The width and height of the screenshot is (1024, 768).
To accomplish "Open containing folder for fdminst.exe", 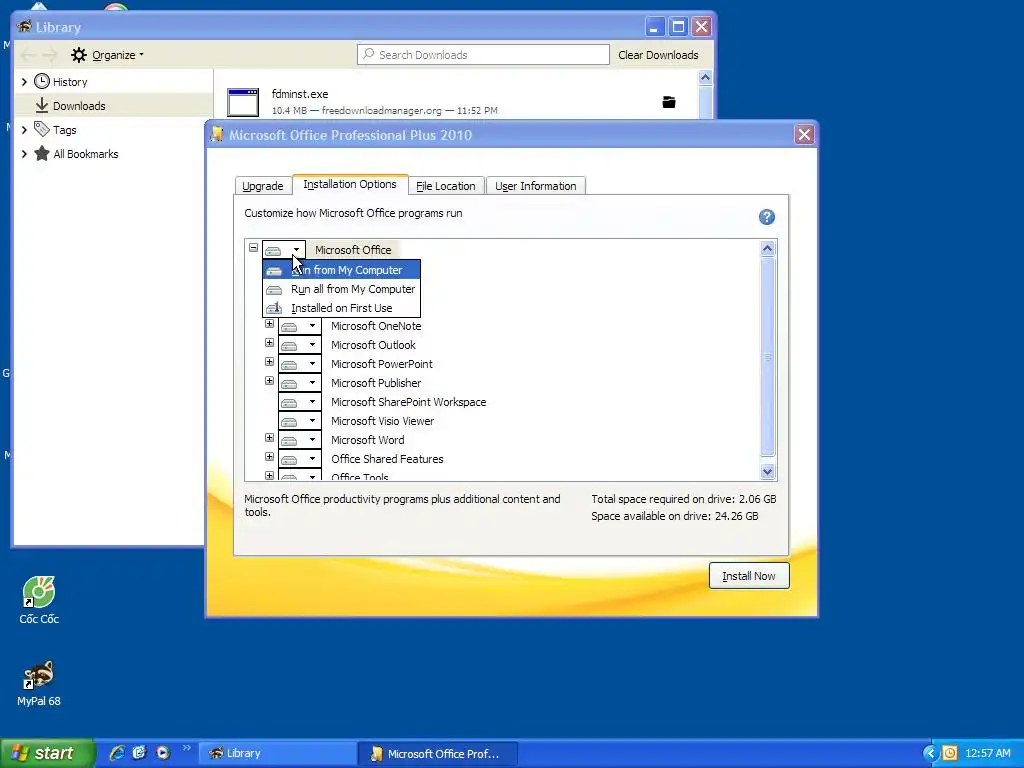I will pos(669,102).
